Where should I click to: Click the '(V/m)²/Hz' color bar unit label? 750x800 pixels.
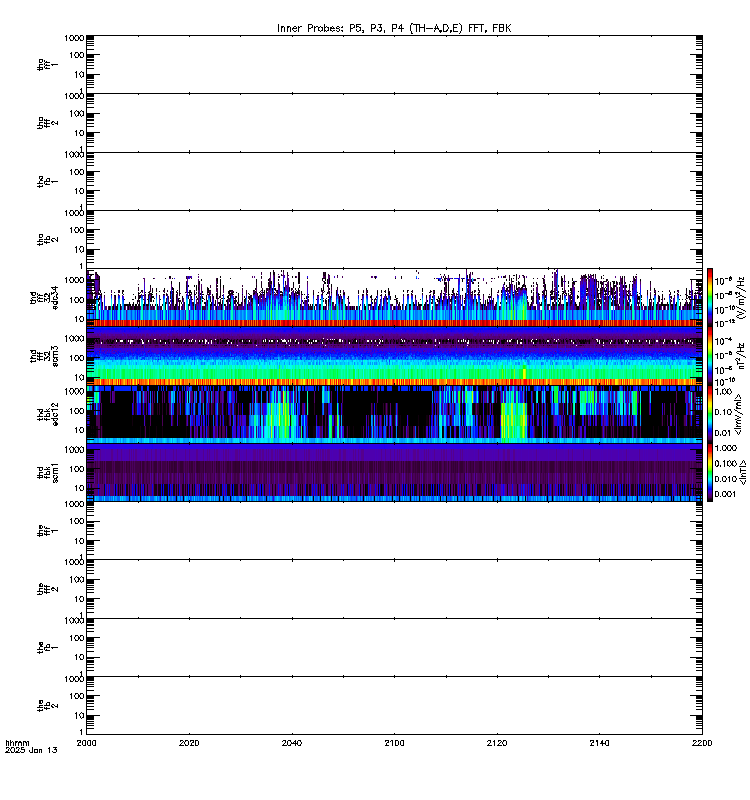tap(741, 297)
